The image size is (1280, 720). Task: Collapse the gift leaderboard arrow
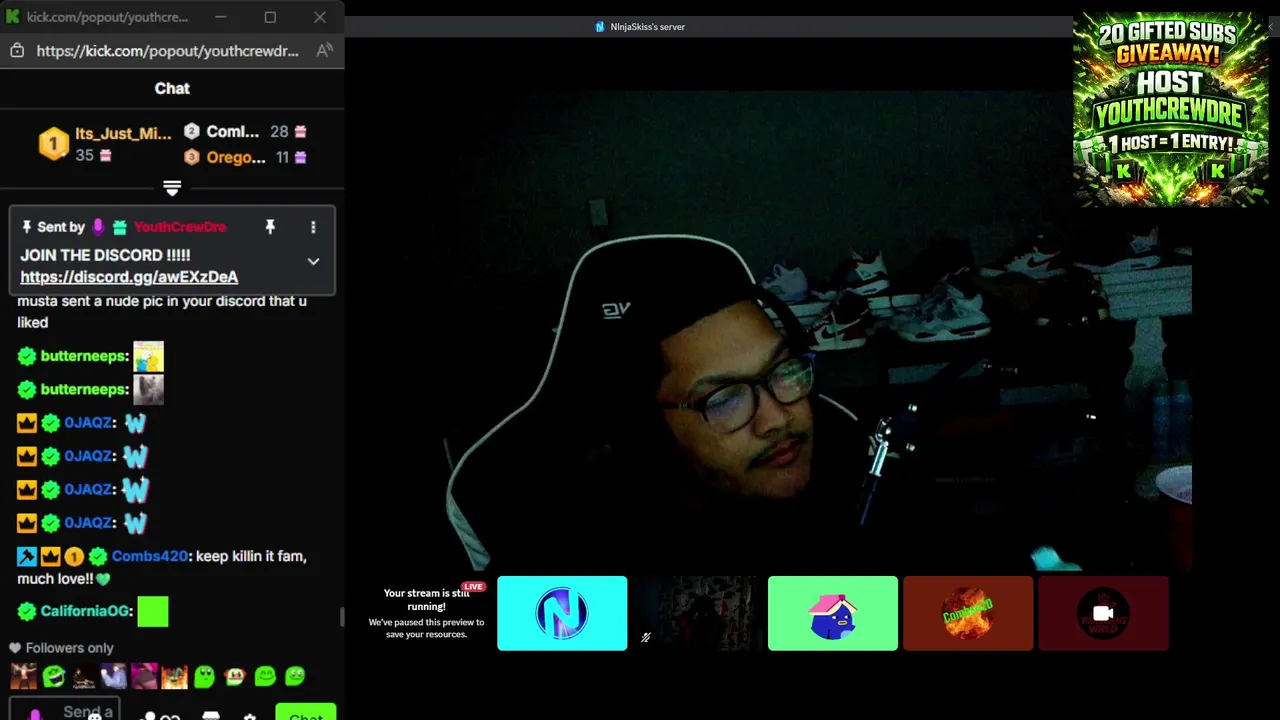coord(172,188)
